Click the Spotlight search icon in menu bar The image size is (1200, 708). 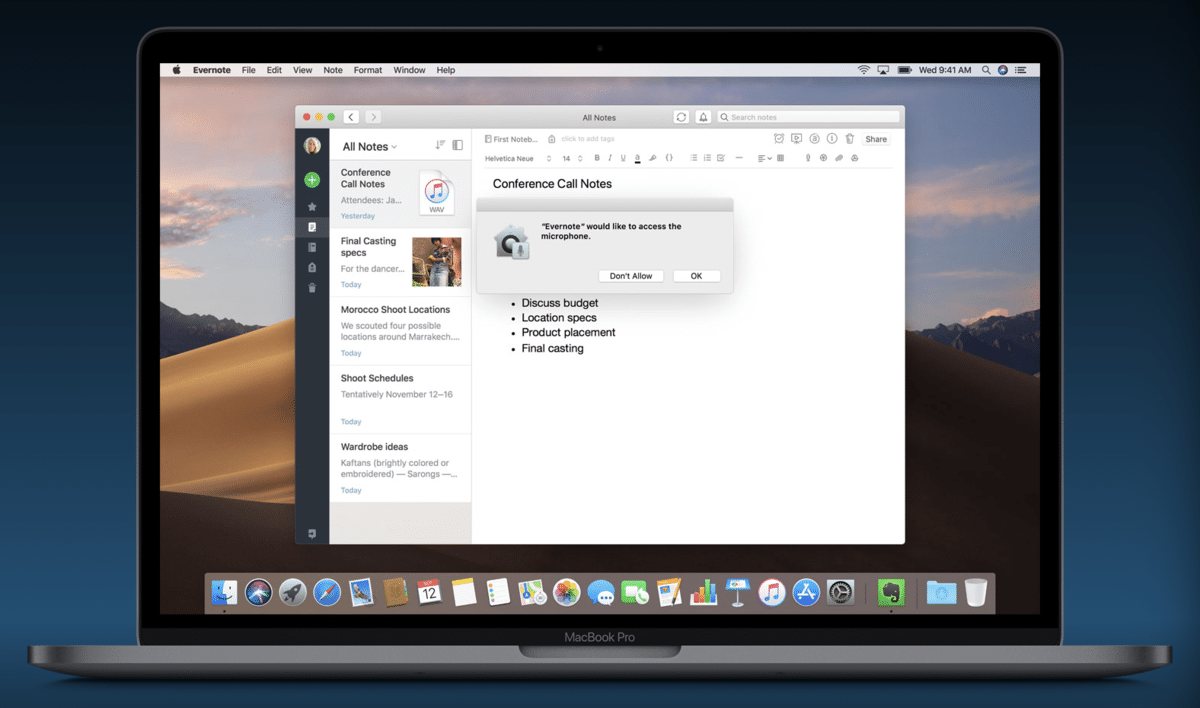[986, 70]
